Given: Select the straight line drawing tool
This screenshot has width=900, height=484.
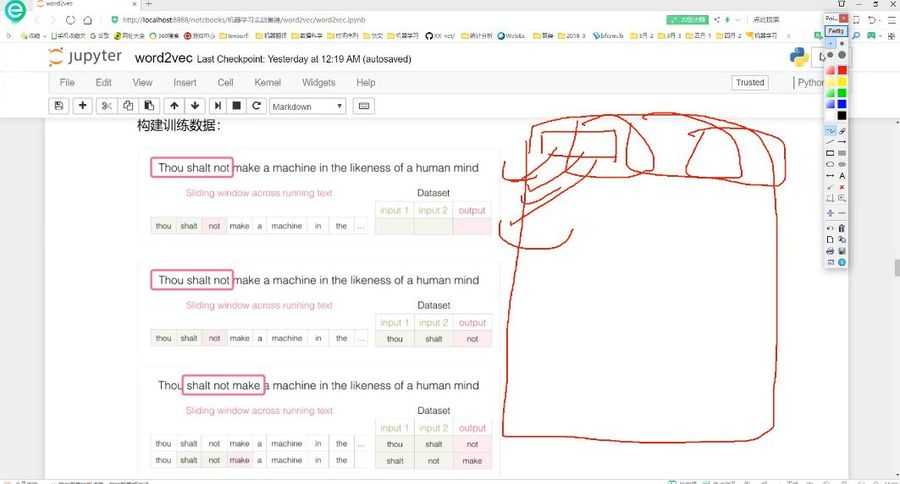Looking at the screenshot, I should pos(830,142).
